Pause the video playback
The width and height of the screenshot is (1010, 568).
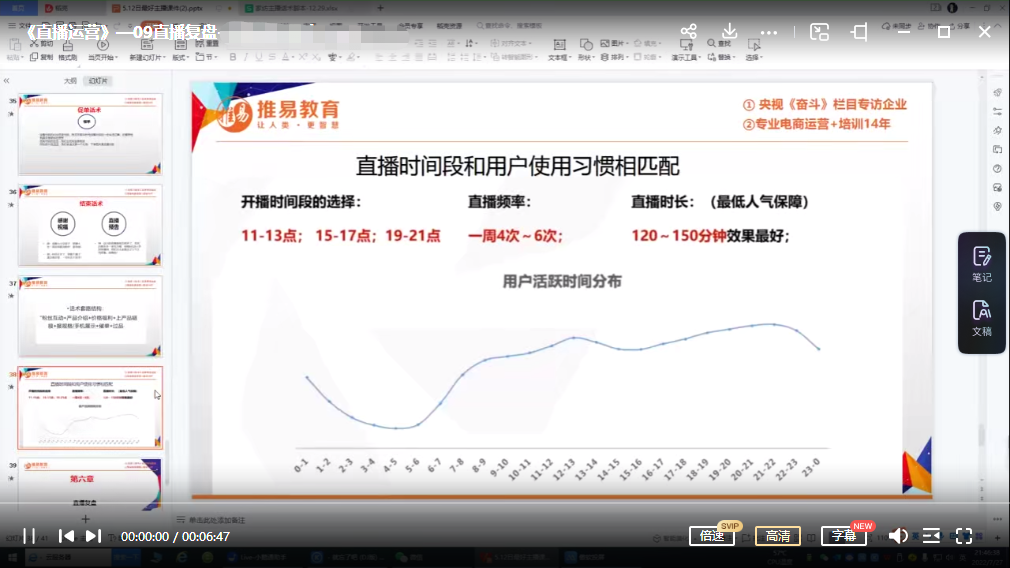[x=29, y=536]
